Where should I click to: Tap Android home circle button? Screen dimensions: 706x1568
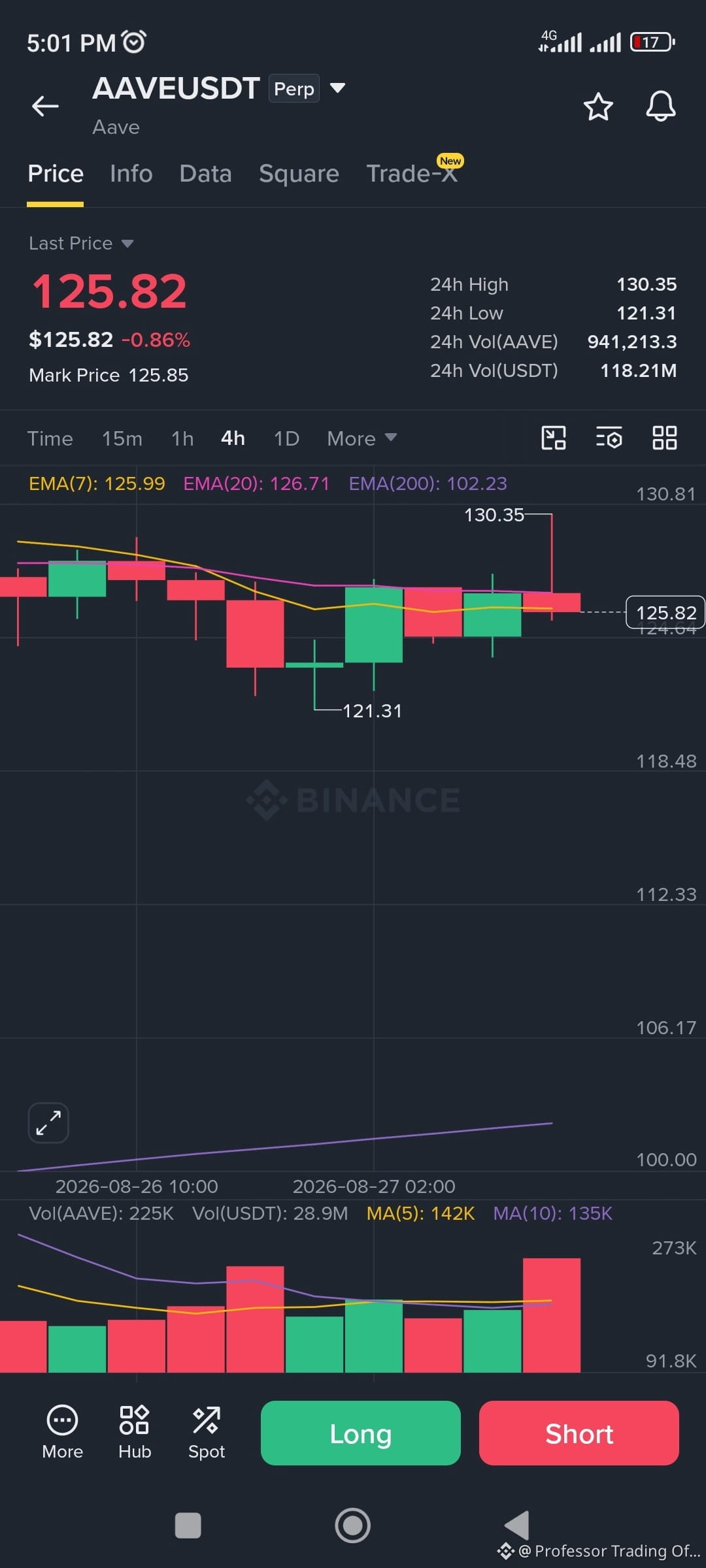[353, 1526]
